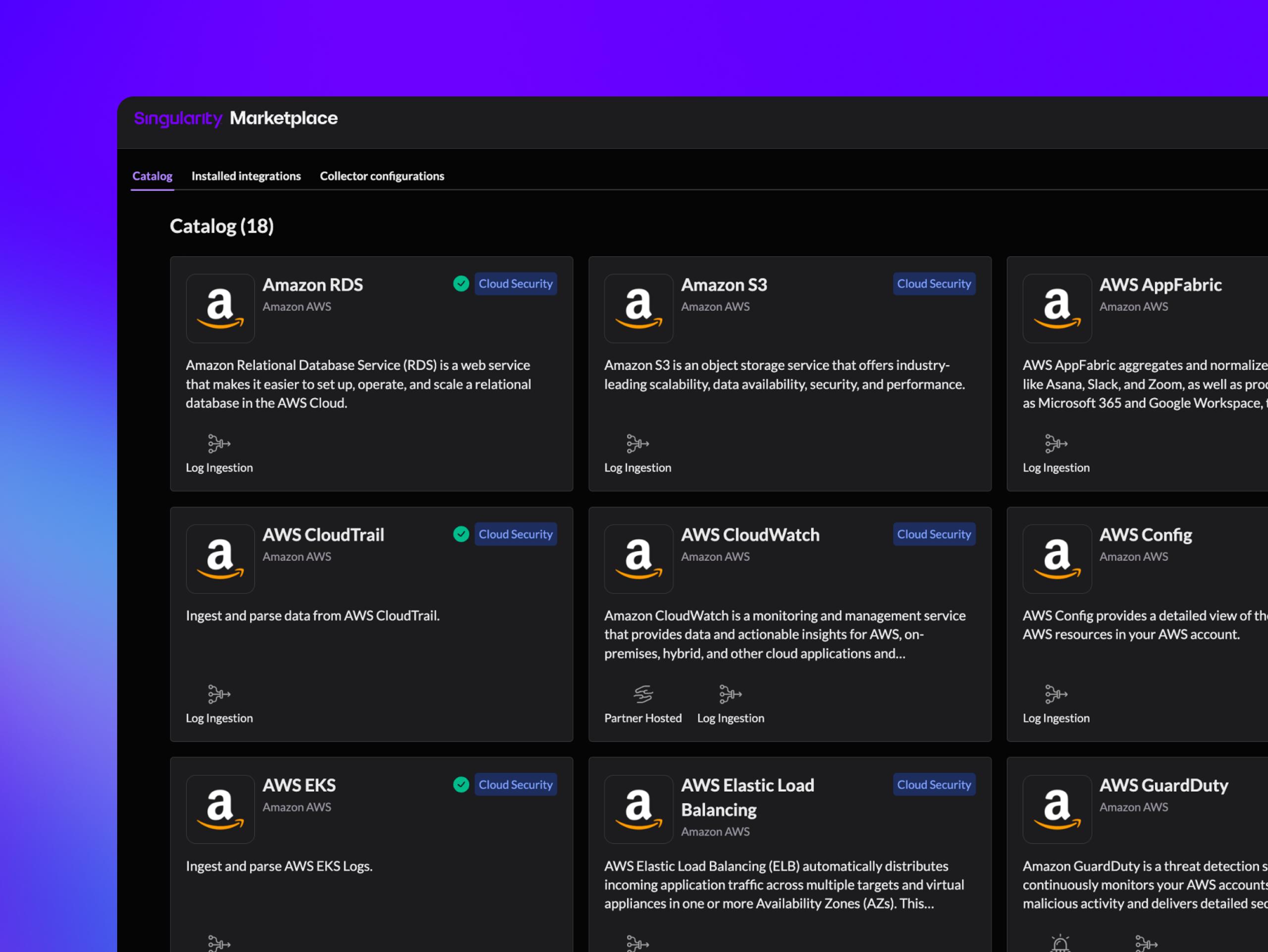Open the Amazon RDS card title
Image resolution: width=1268 pixels, height=952 pixels.
tap(313, 285)
